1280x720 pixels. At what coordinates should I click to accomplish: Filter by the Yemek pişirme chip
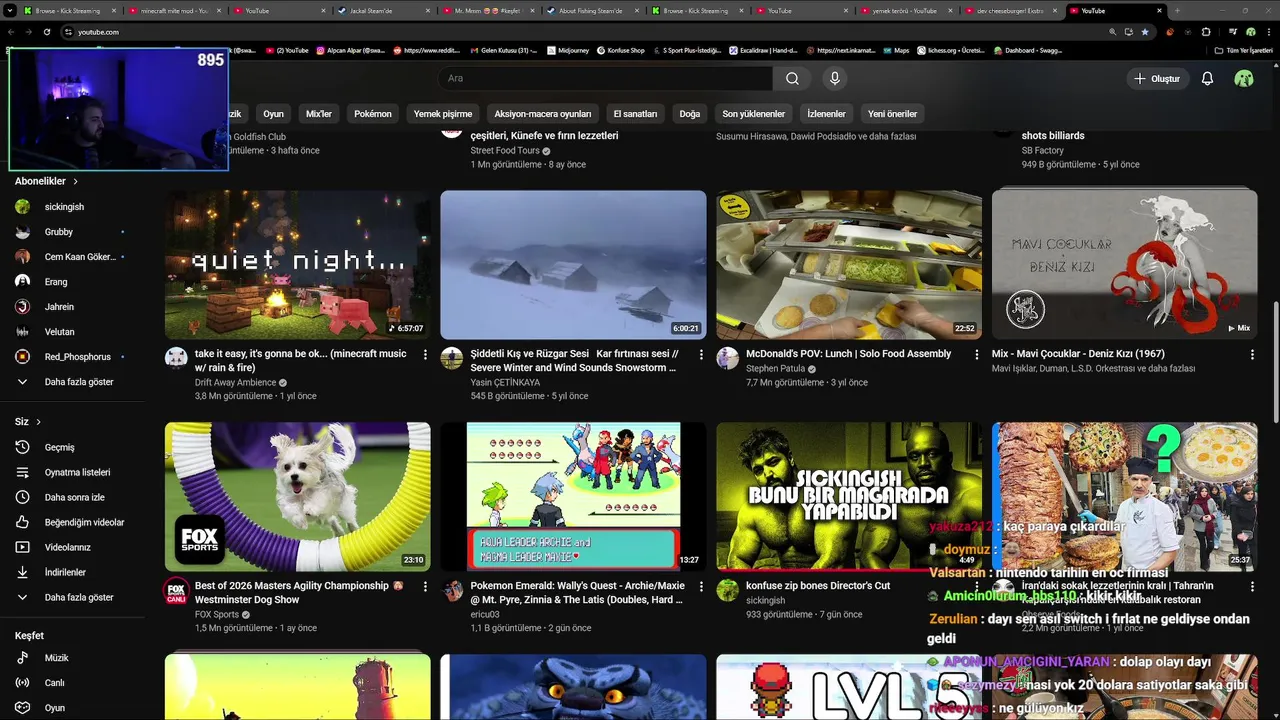click(x=443, y=114)
